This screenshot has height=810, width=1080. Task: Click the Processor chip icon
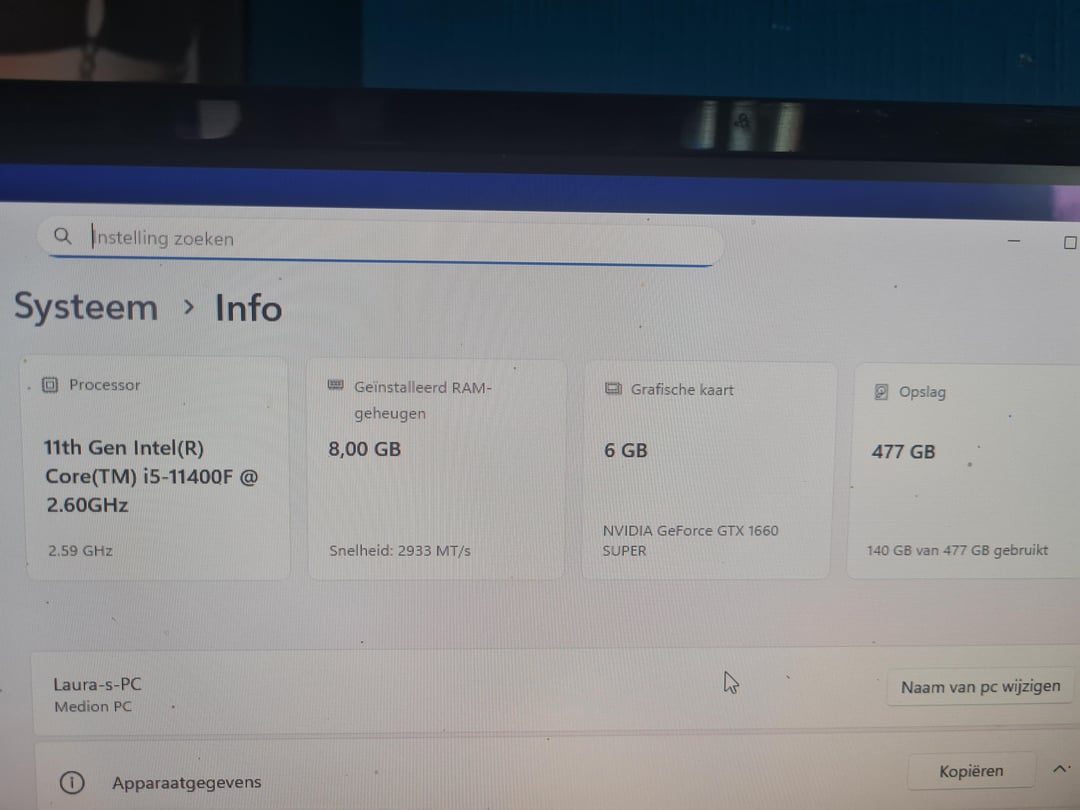pos(50,385)
